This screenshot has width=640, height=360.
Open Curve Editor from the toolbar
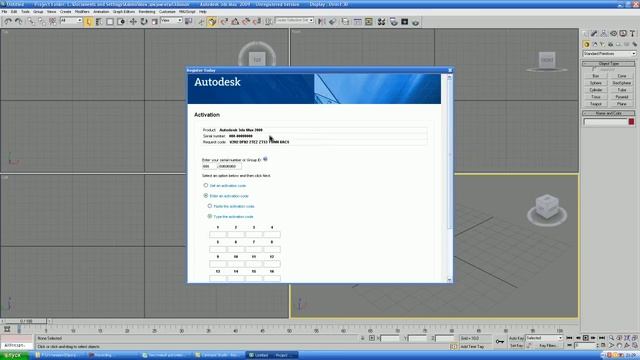(358, 22)
